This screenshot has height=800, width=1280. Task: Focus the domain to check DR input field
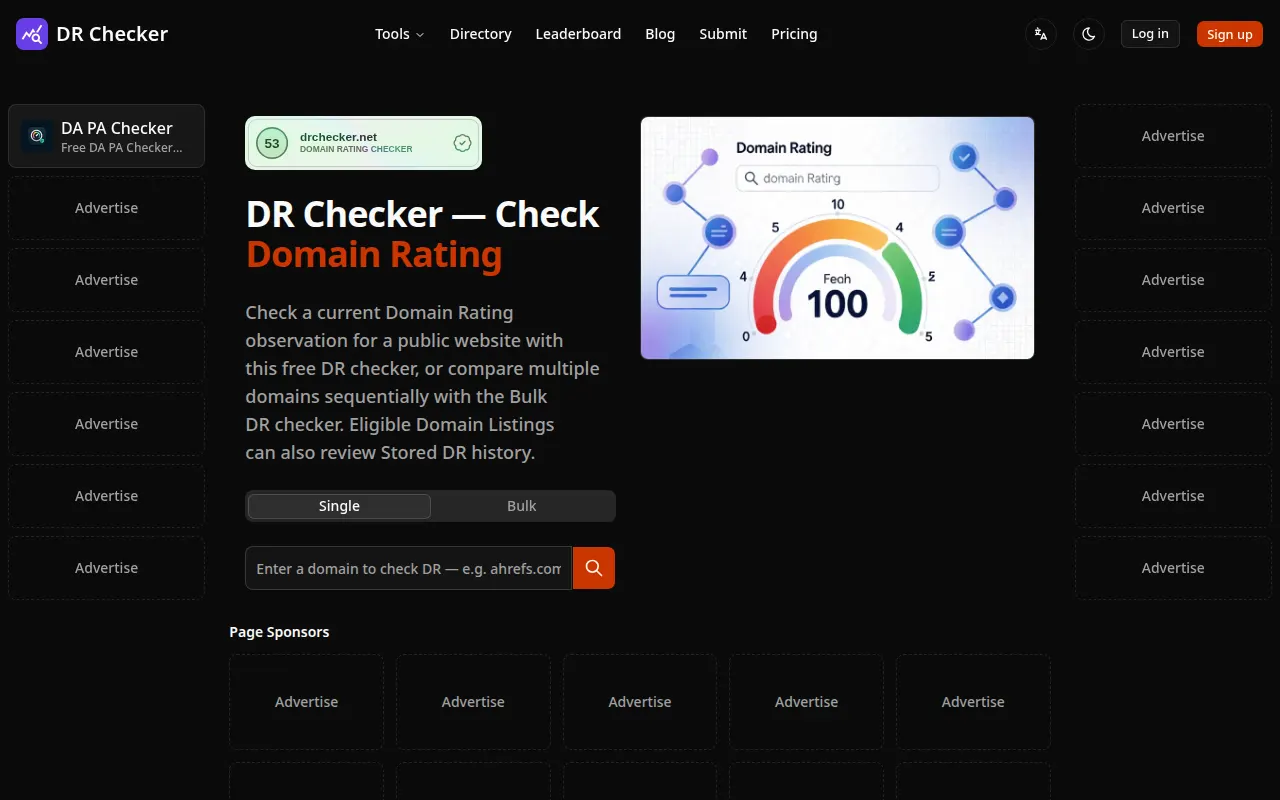(409, 568)
